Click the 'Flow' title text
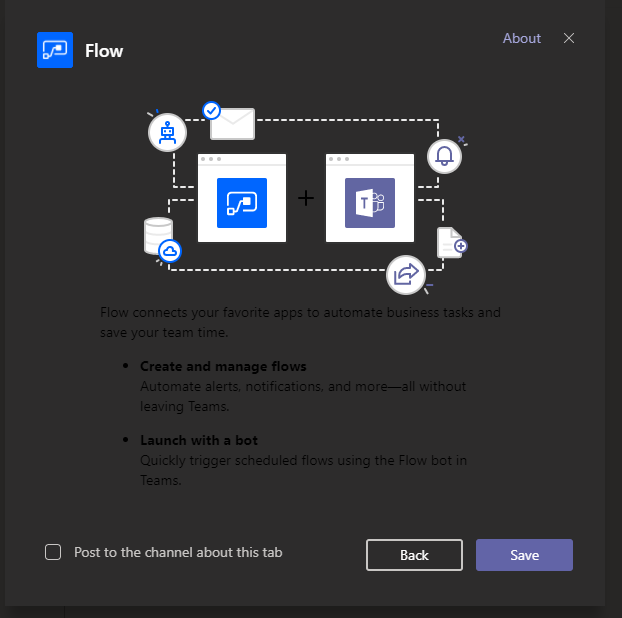The height and width of the screenshot is (618, 622). click(x=104, y=51)
